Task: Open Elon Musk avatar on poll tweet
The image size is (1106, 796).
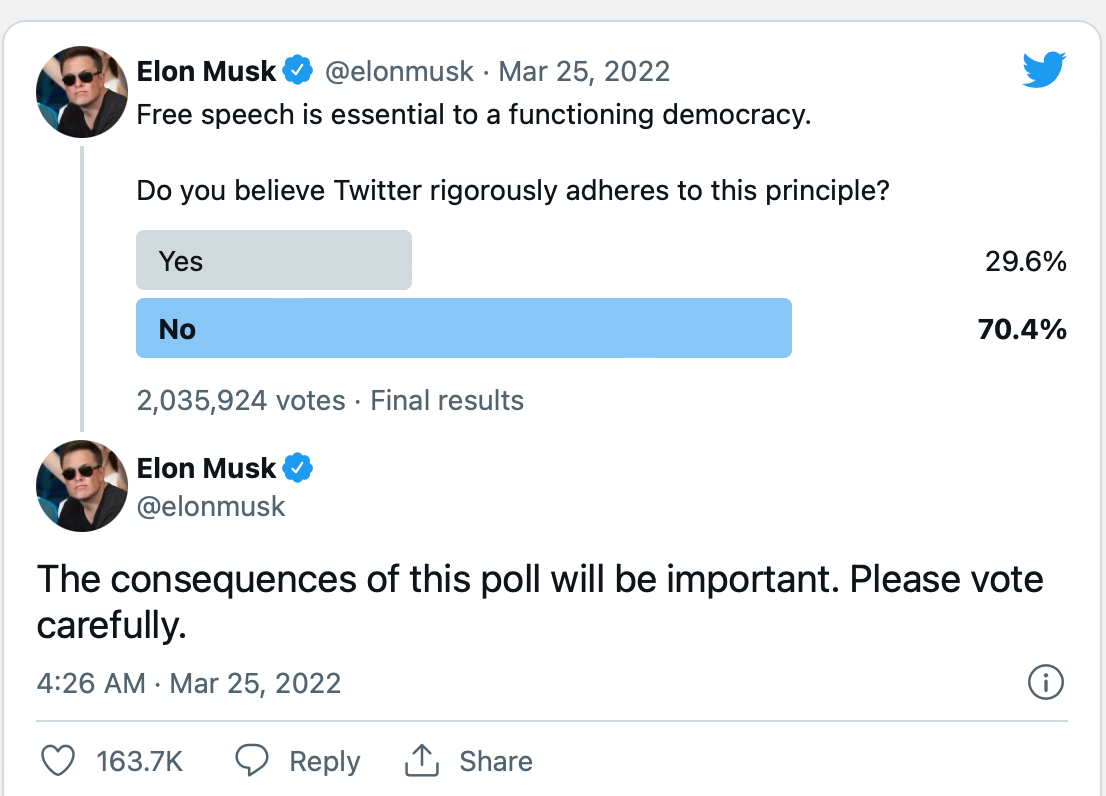Action: click(82, 92)
